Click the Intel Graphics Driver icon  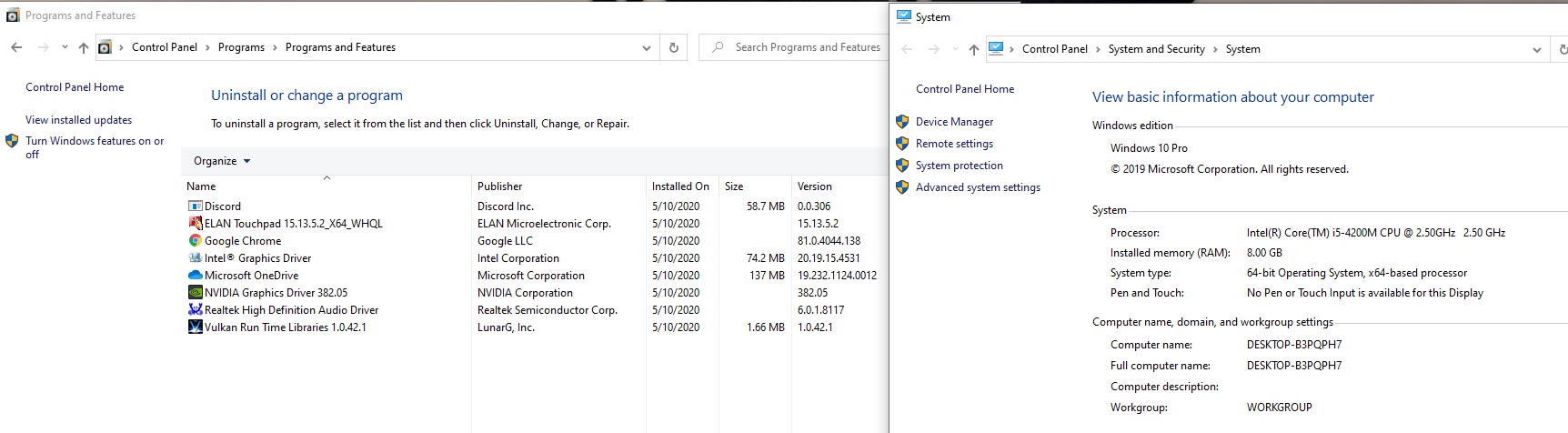(x=195, y=258)
